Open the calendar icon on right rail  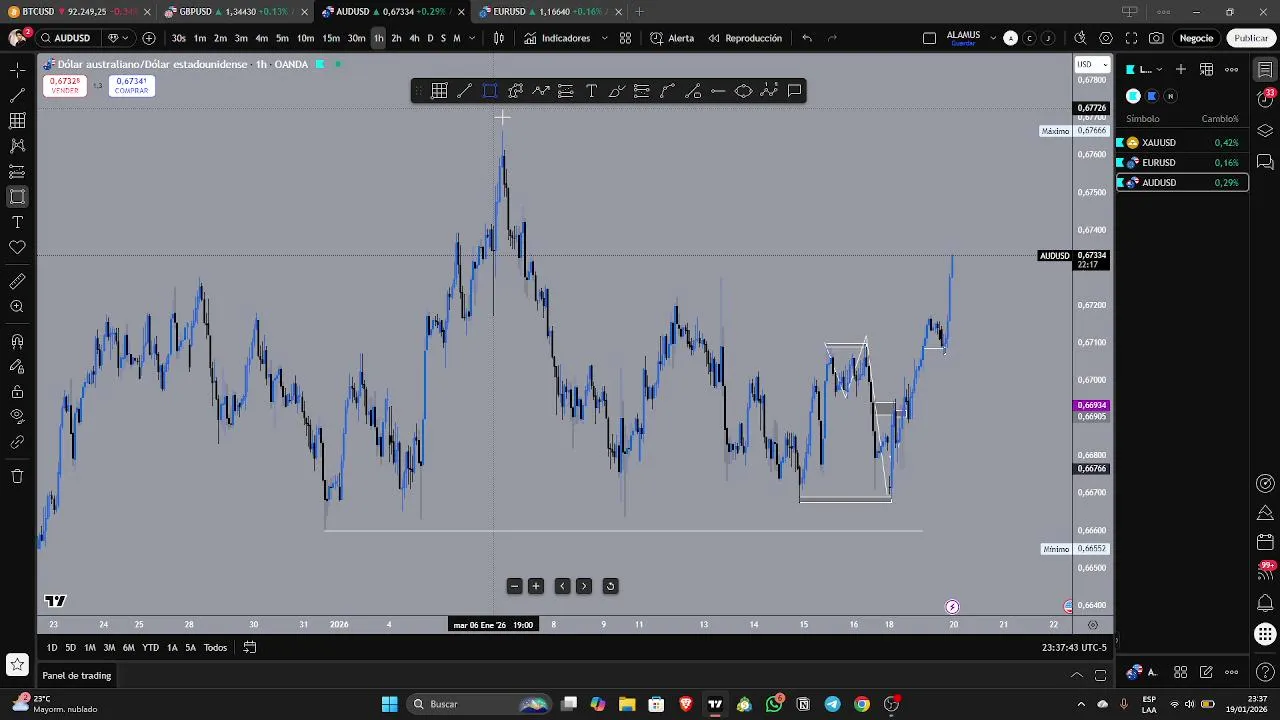coord(1265,542)
